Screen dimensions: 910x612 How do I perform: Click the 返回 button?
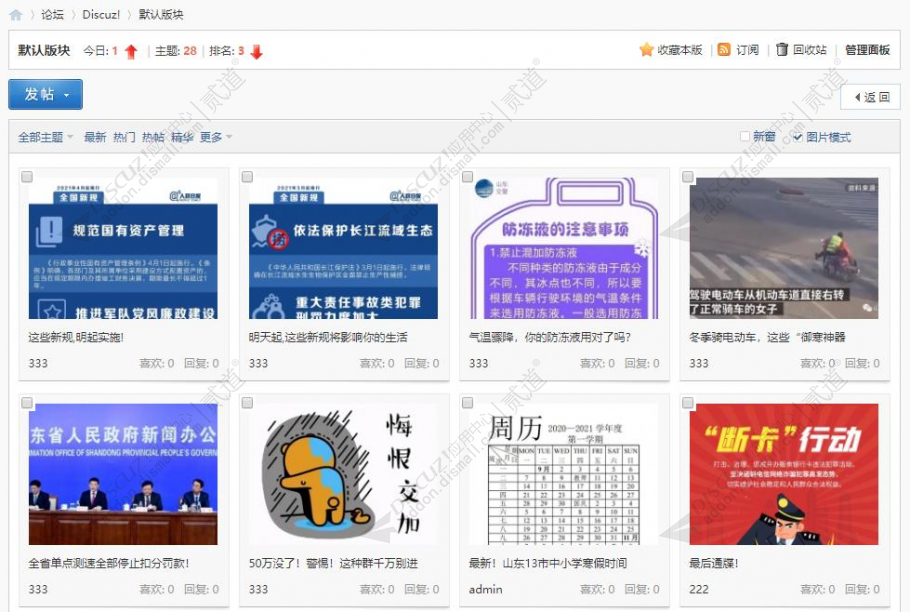870,97
